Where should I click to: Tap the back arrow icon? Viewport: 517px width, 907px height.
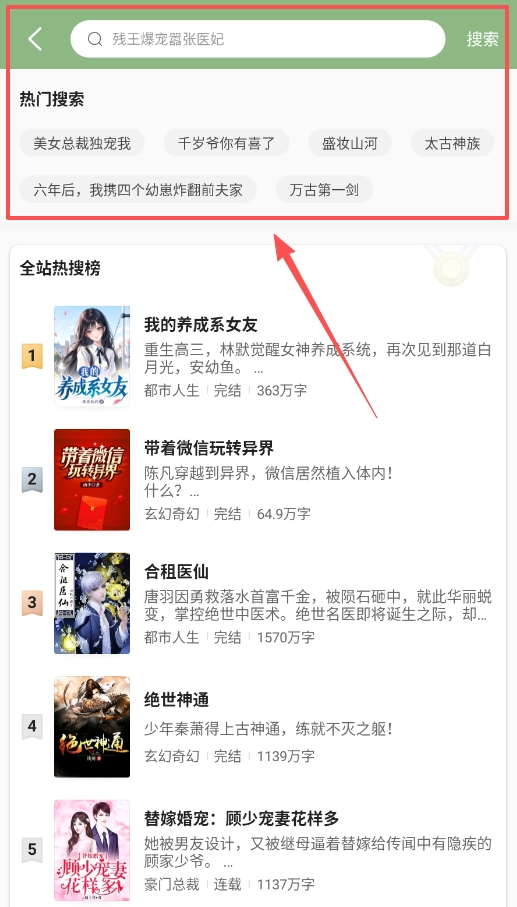coord(35,39)
